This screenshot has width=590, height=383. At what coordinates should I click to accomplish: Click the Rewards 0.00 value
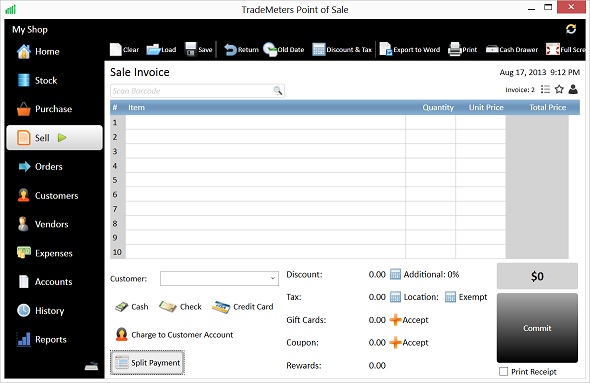pos(377,365)
